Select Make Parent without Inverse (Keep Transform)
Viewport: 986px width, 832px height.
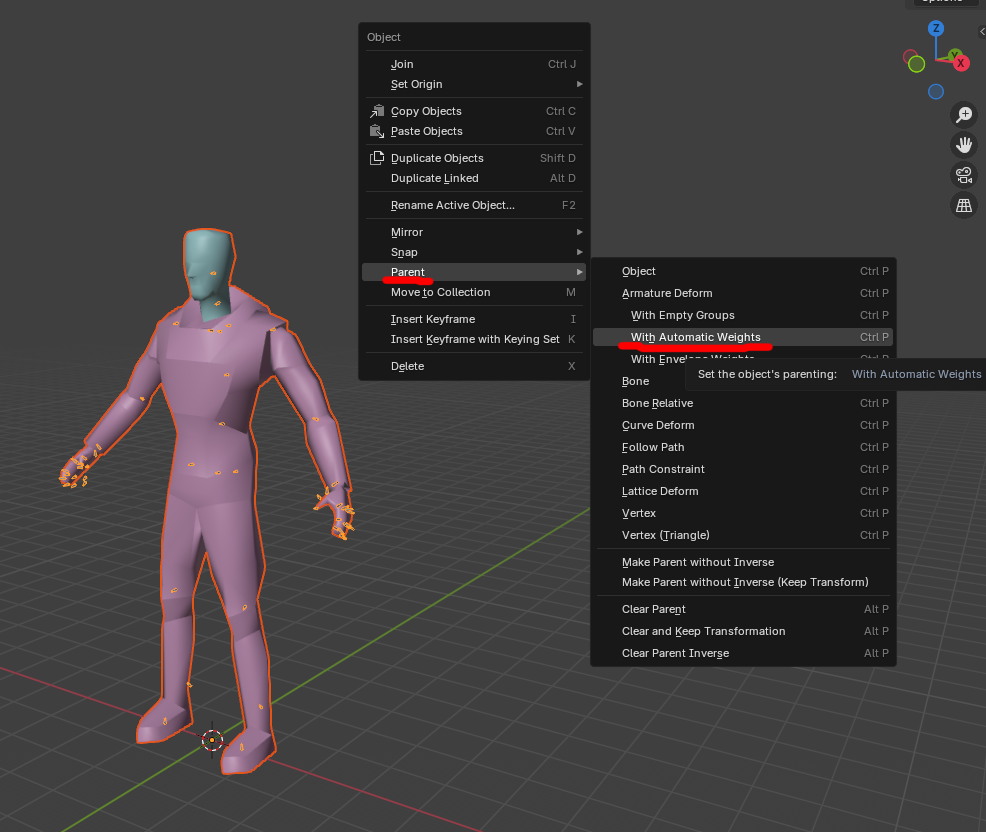click(743, 582)
